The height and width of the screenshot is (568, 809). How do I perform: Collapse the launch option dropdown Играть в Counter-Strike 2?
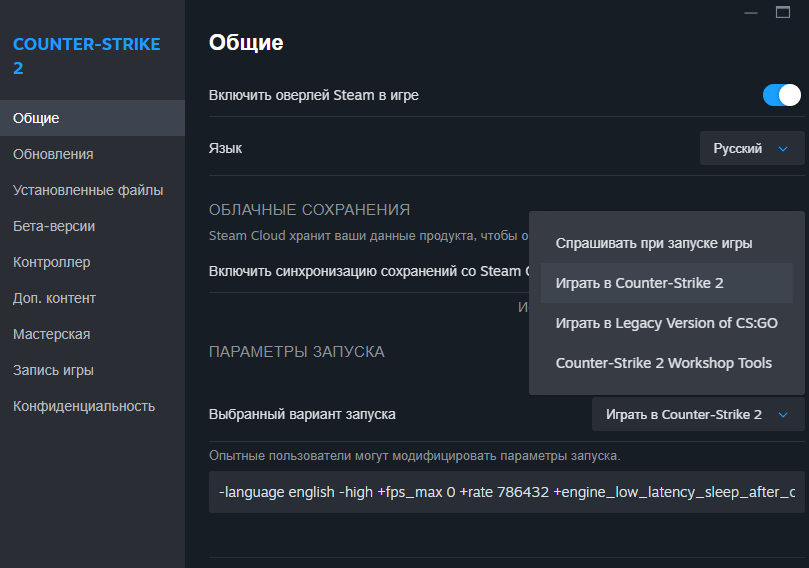tap(698, 414)
